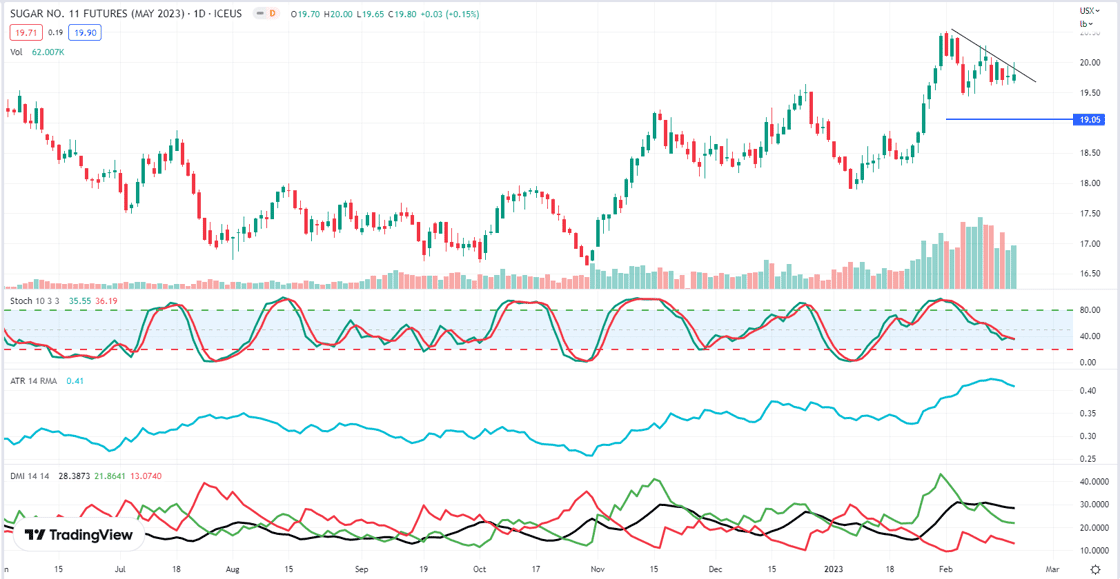
Task: Click the C19.80 close value
Action: [401, 14]
